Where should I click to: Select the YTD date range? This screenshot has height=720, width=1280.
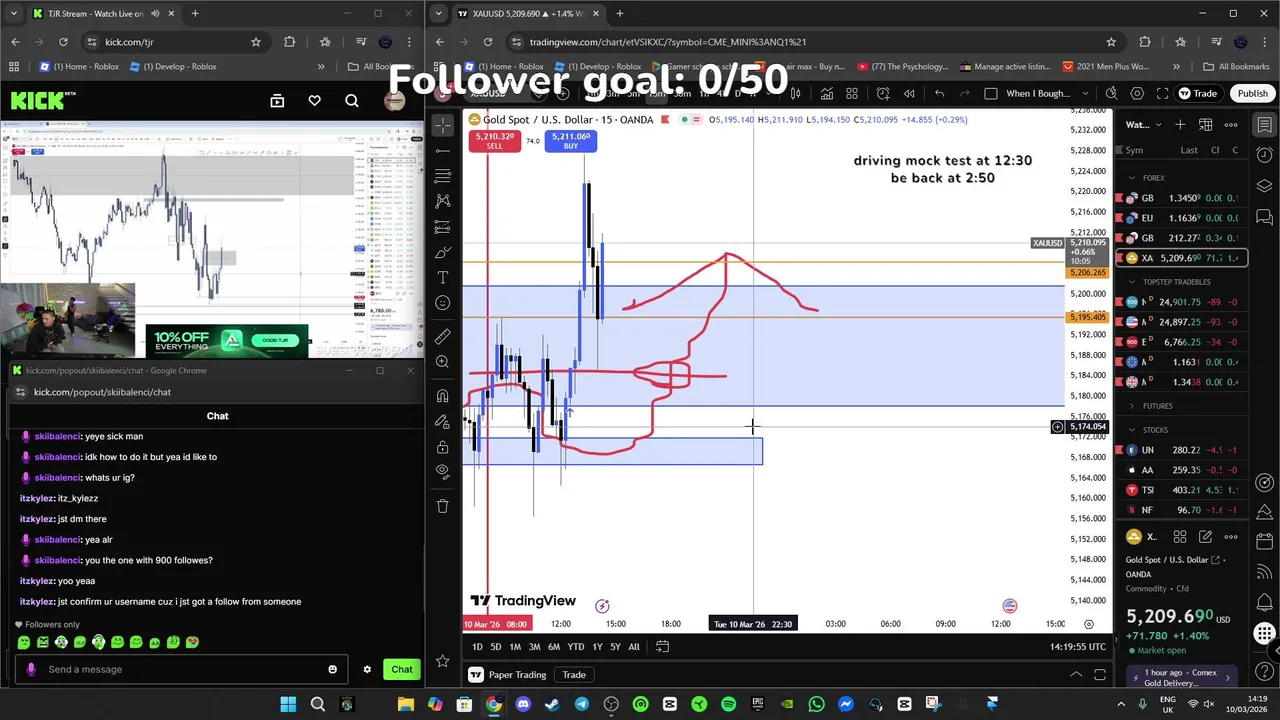click(576, 647)
